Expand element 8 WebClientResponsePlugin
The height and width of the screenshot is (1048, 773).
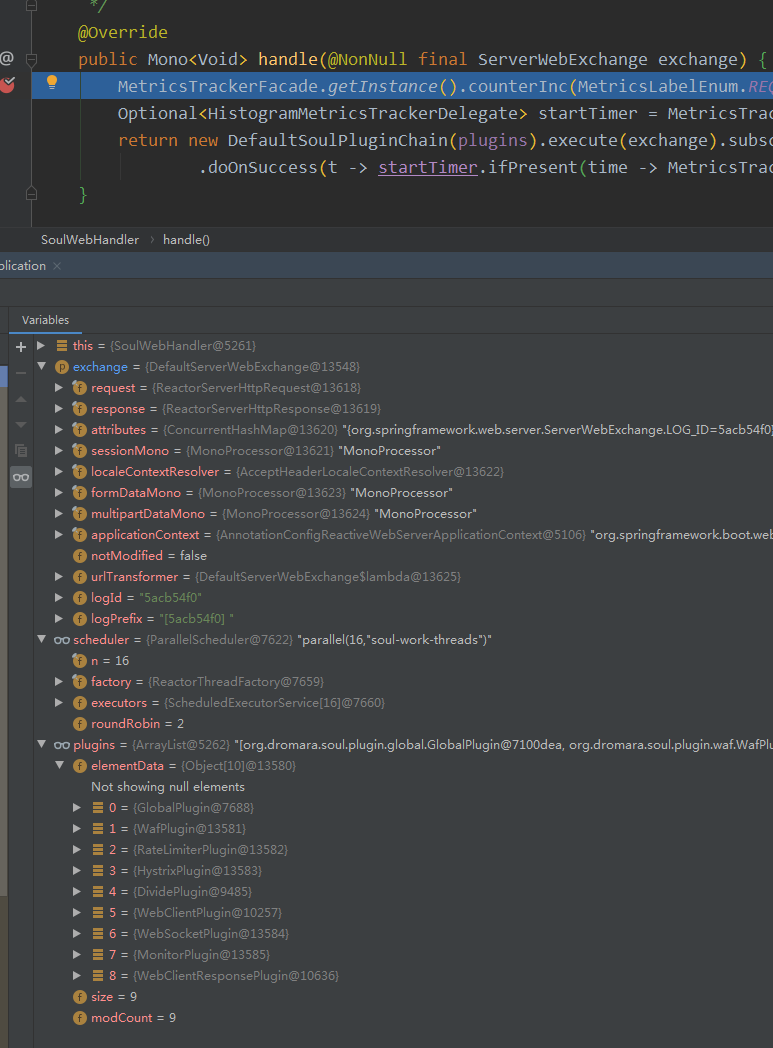tap(77, 976)
